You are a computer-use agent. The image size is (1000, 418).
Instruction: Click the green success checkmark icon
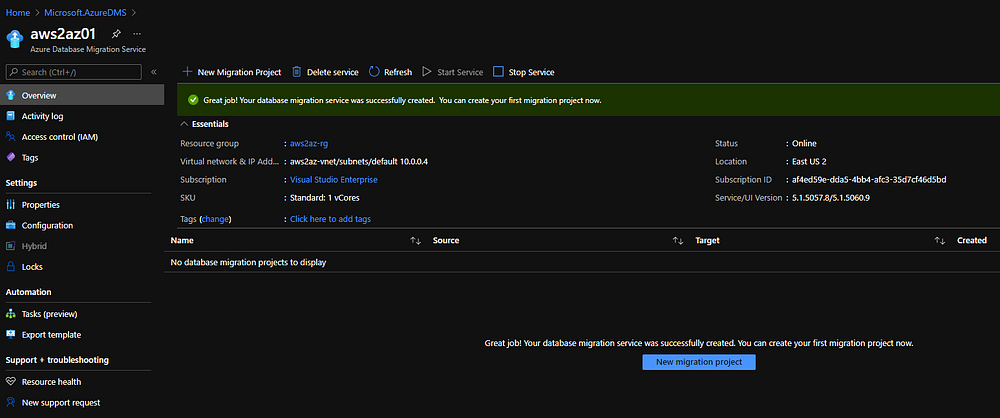click(x=193, y=100)
